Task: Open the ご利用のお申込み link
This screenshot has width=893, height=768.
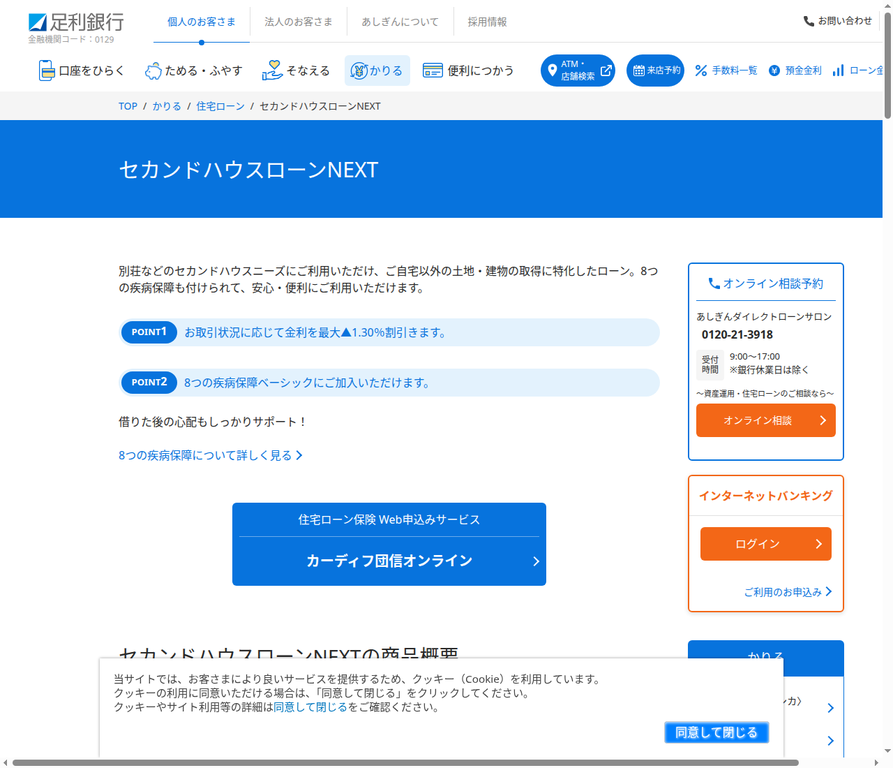Action: coord(788,592)
